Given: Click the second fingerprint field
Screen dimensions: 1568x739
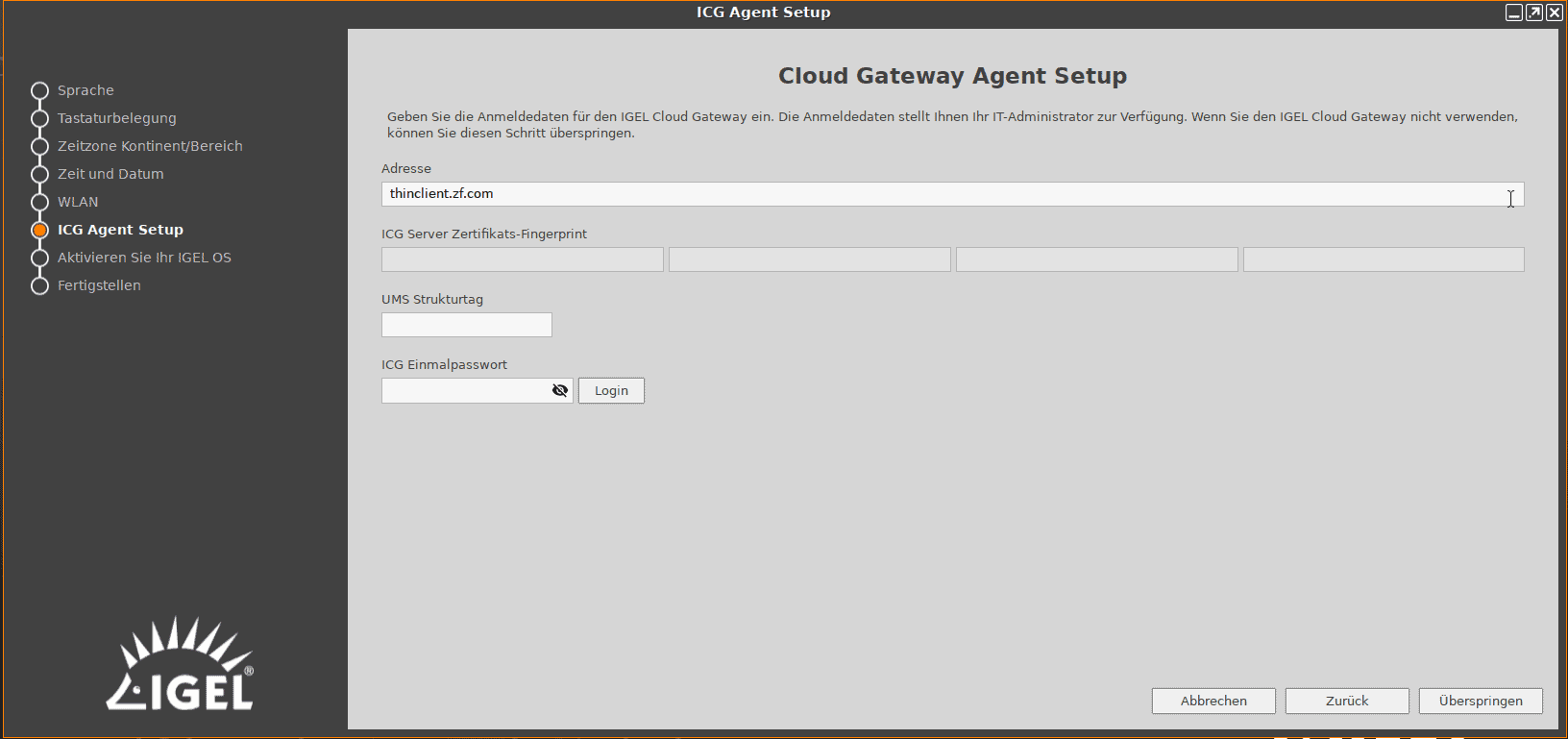Looking at the screenshot, I should point(810,259).
